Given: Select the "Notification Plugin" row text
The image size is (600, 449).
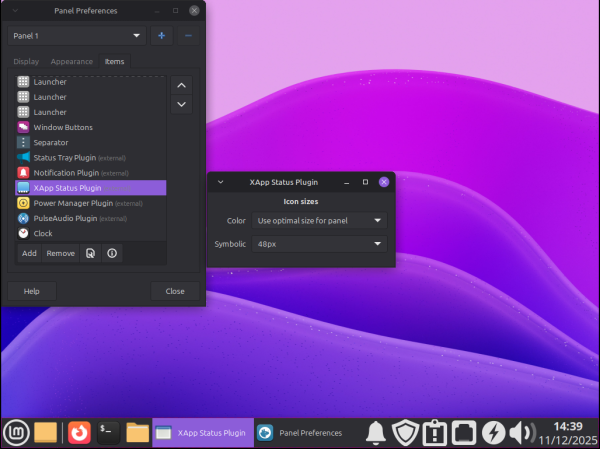Looking at the screenshot, I should tap(66, 173).
